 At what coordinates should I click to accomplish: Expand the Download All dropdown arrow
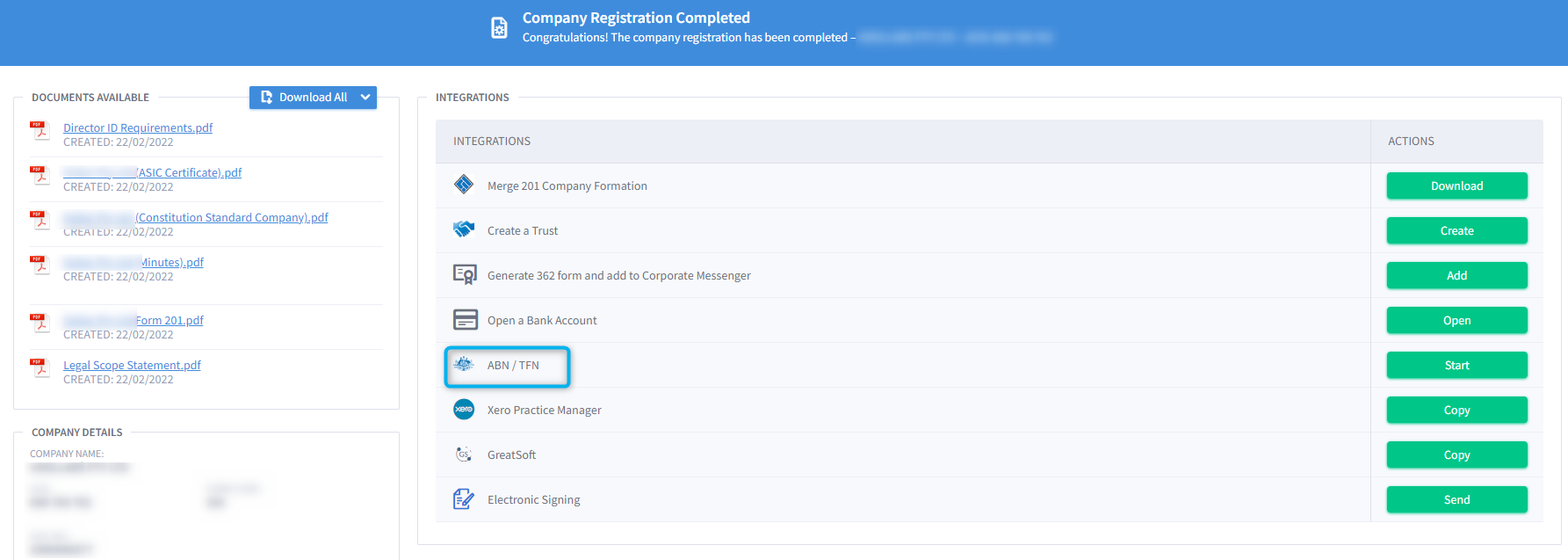click(365, 98)
